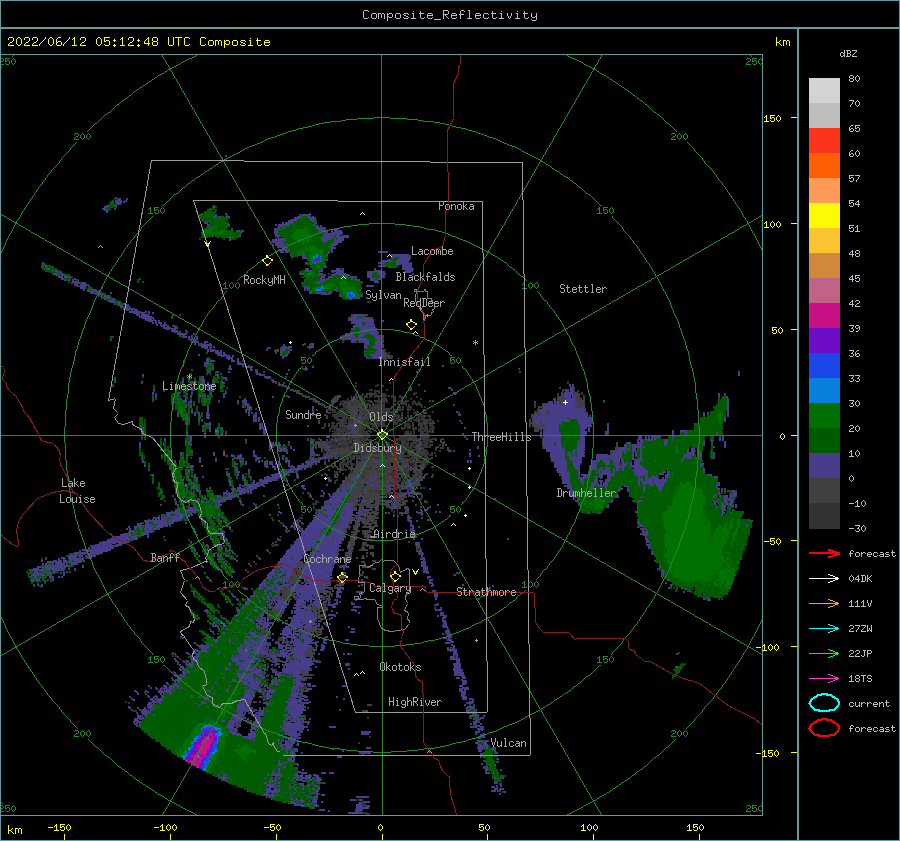Click the red forecast ellipse legend icon

[824, 728]
